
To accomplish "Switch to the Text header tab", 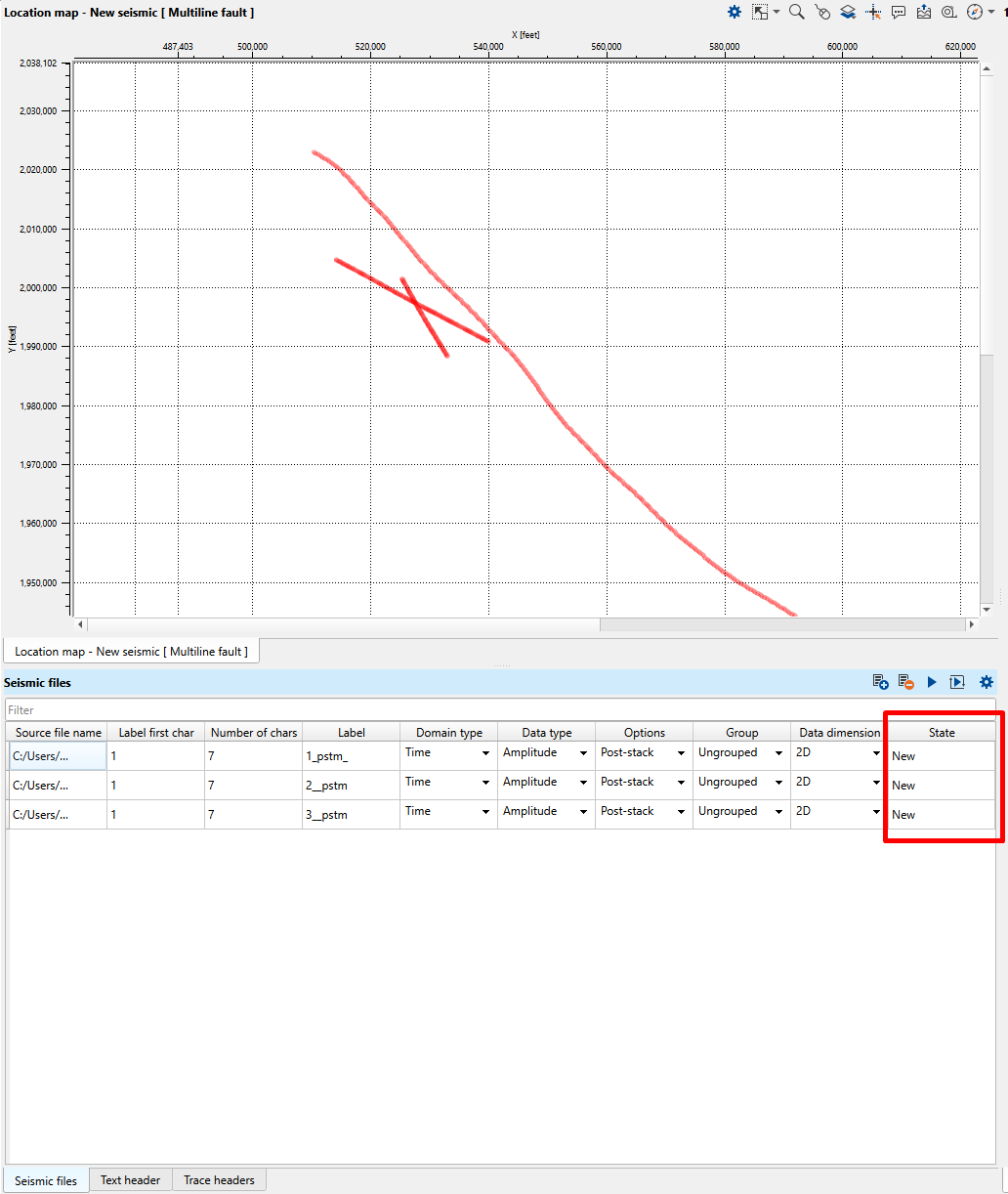I will [x=130, y=1179].
